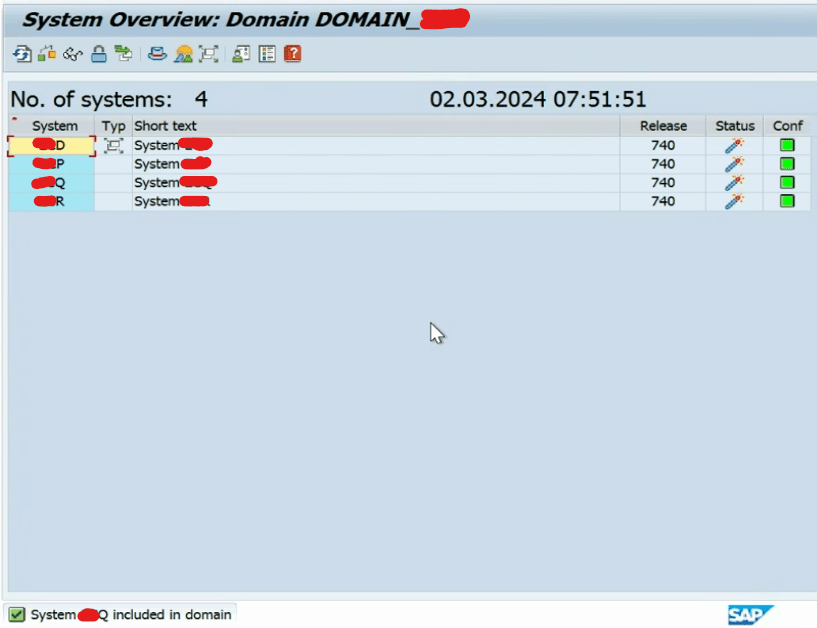This screenshot has width=817, height=628.
Task: Click the 'No. of systems: 4' text
Action: 109,100
